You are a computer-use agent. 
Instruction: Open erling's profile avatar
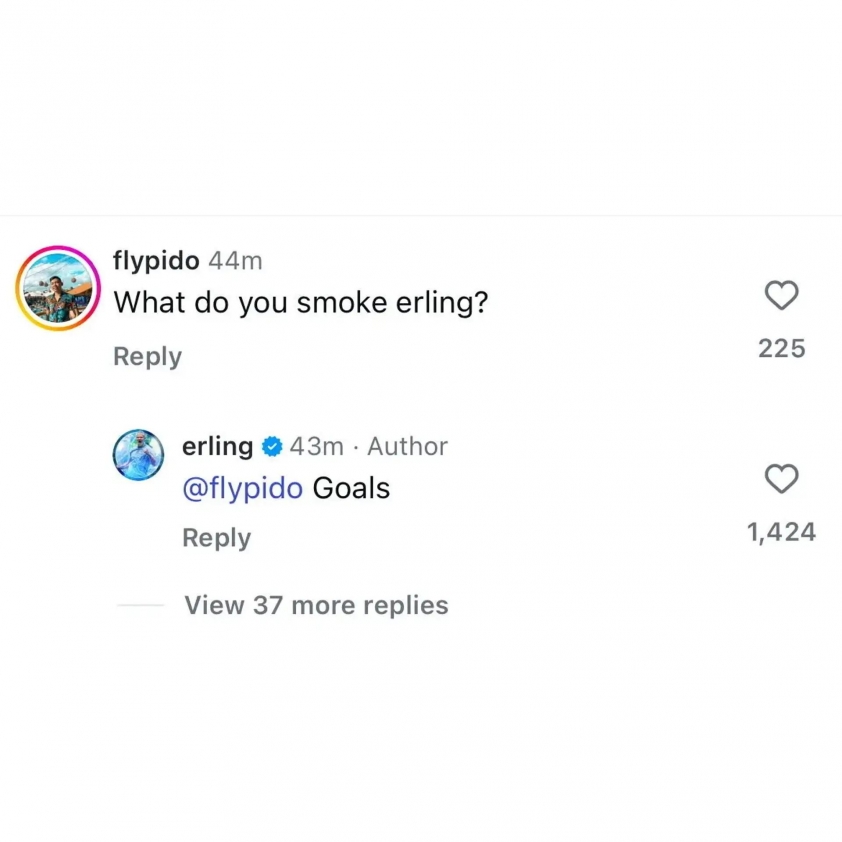pyautogui.click(x=139, y=455)
